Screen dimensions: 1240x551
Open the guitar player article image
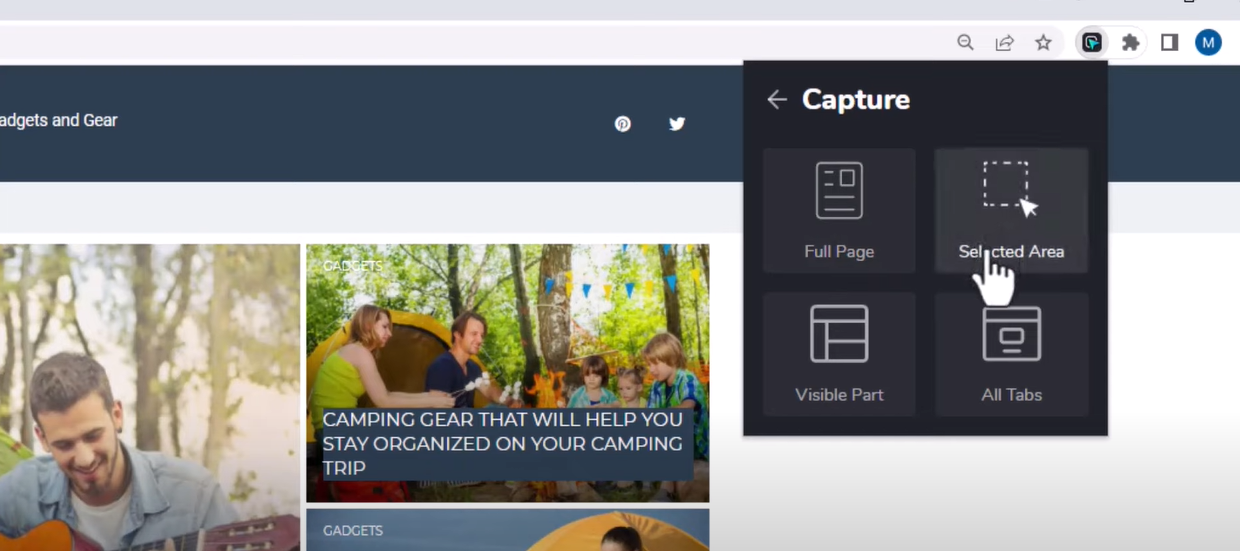150,397
